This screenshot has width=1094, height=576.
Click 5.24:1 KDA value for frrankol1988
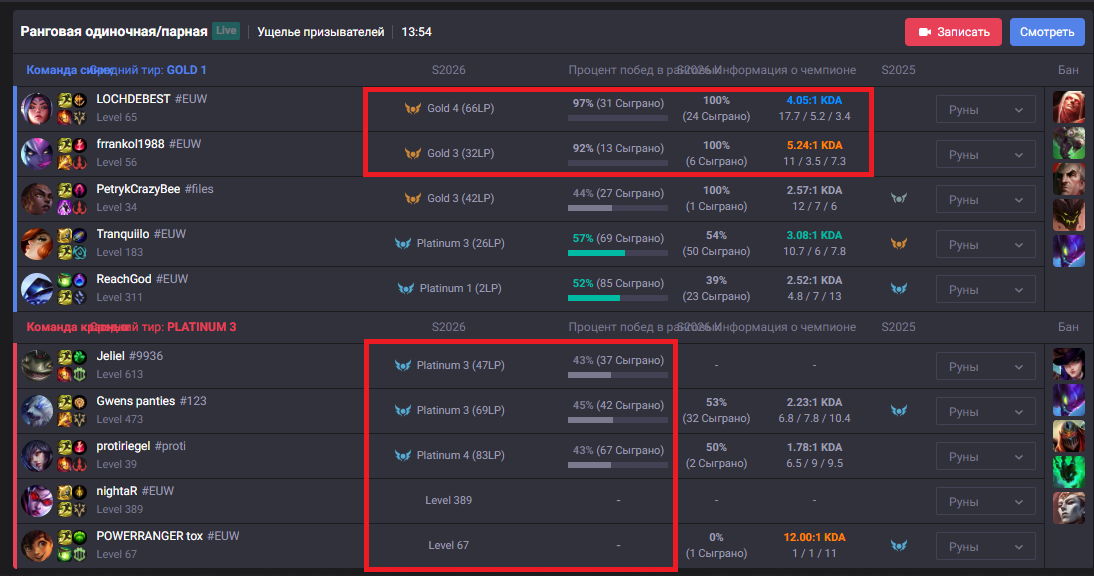click(x=814, y=146)
